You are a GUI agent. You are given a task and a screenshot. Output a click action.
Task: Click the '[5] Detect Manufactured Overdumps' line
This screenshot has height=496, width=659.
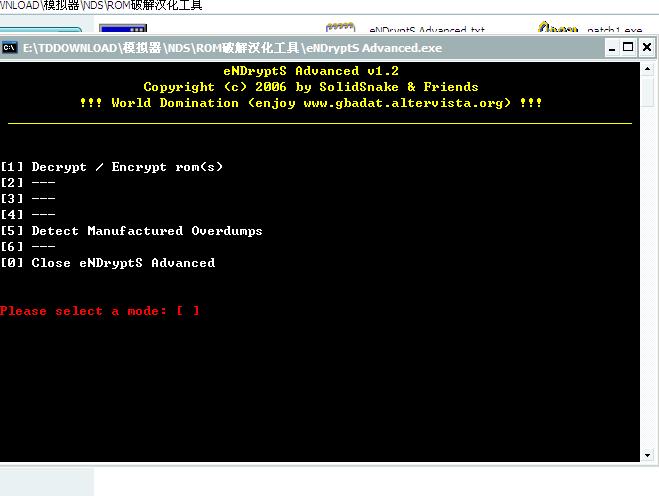click(131, 231)
